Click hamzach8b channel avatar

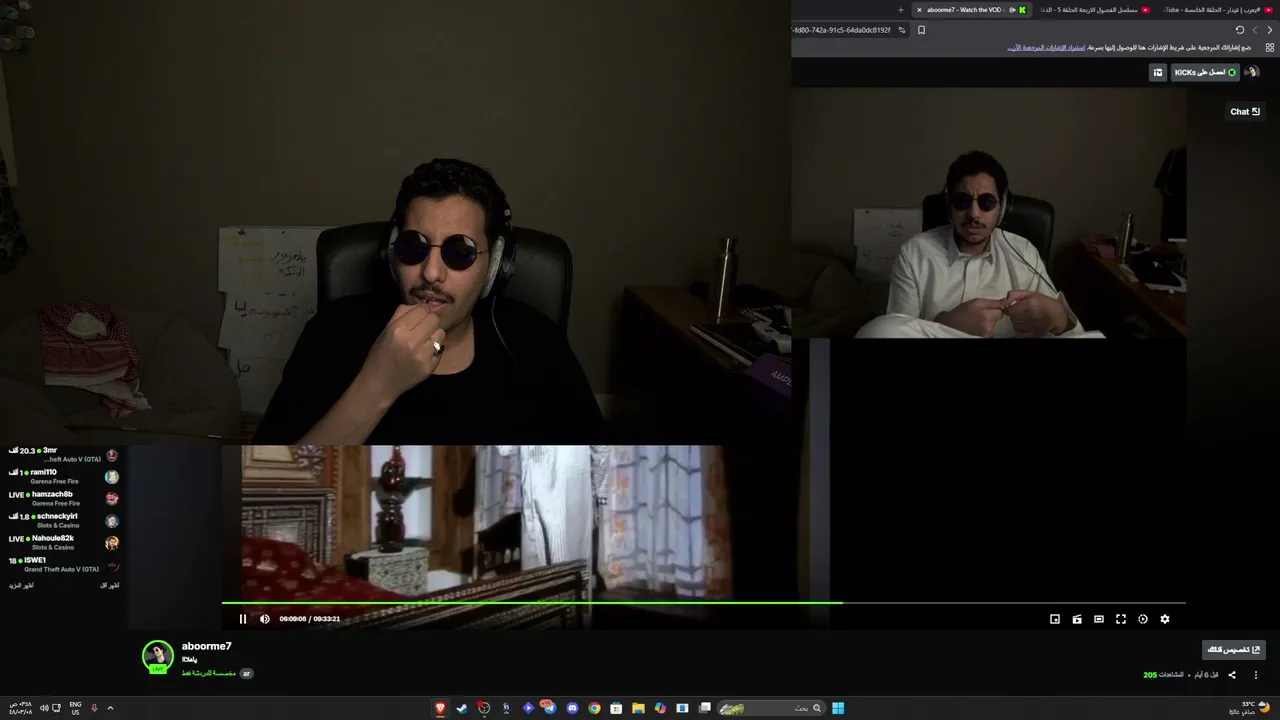[112, 499]
